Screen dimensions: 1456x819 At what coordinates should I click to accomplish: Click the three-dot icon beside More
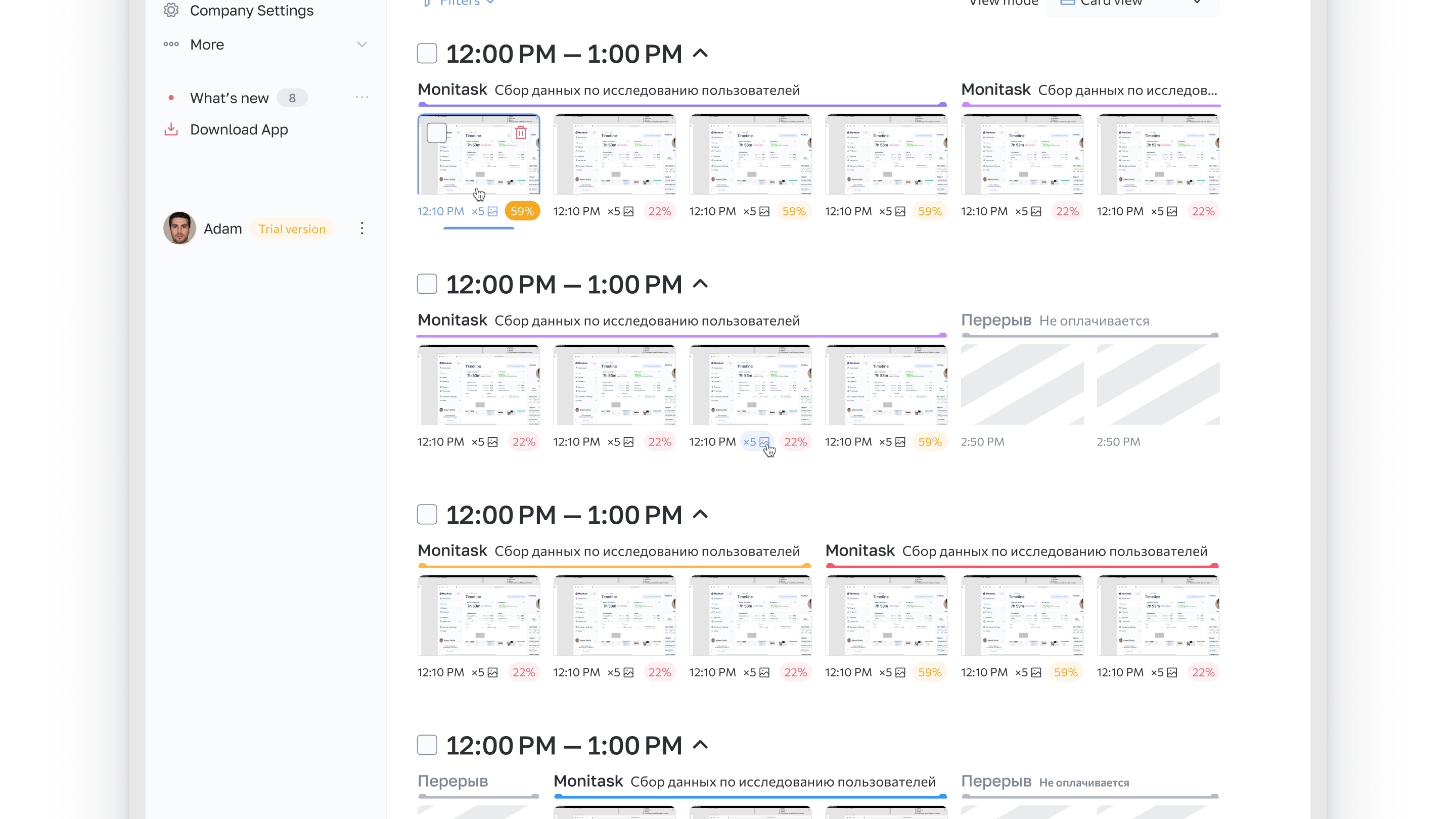(x=171, y=44)
